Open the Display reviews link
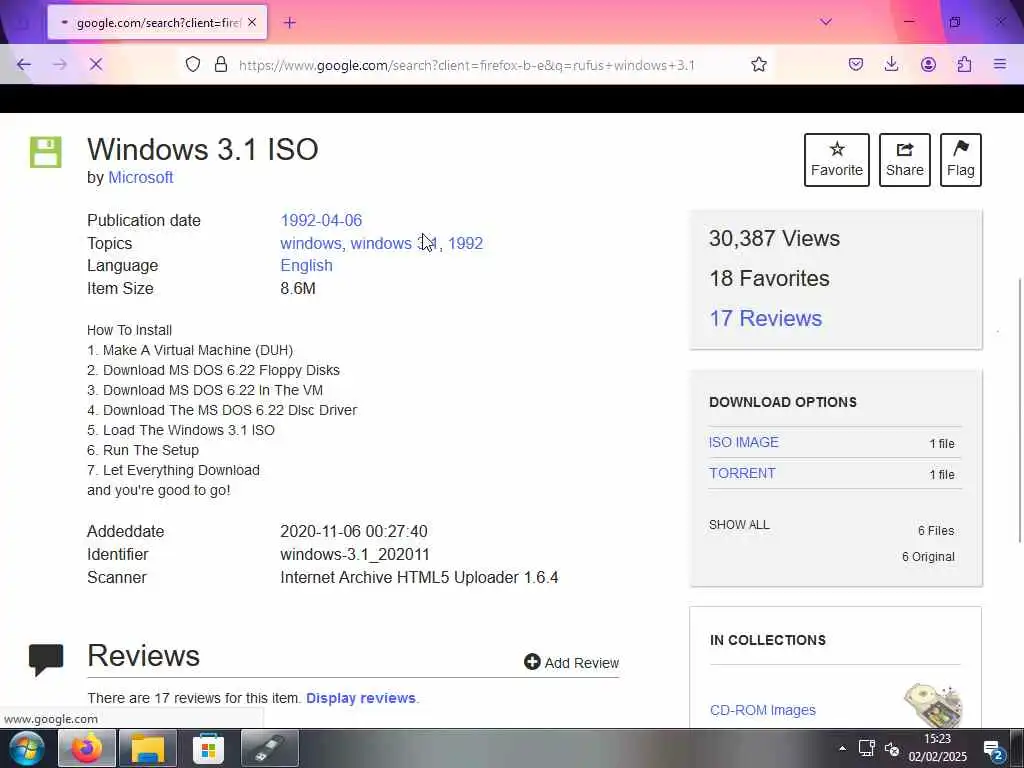Screen dimensions: 1024x768 click(360, 698)
